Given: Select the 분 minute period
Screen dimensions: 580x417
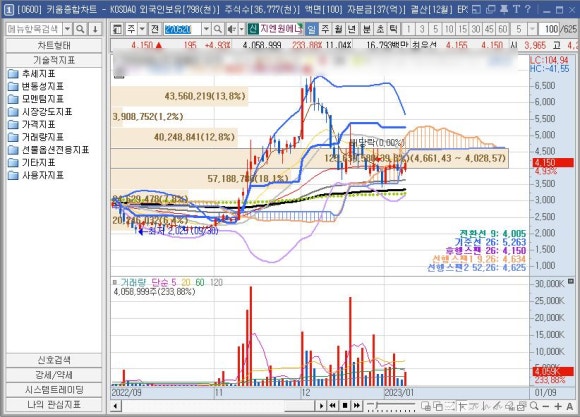Looking at the screenshot, I should point(366,29).
